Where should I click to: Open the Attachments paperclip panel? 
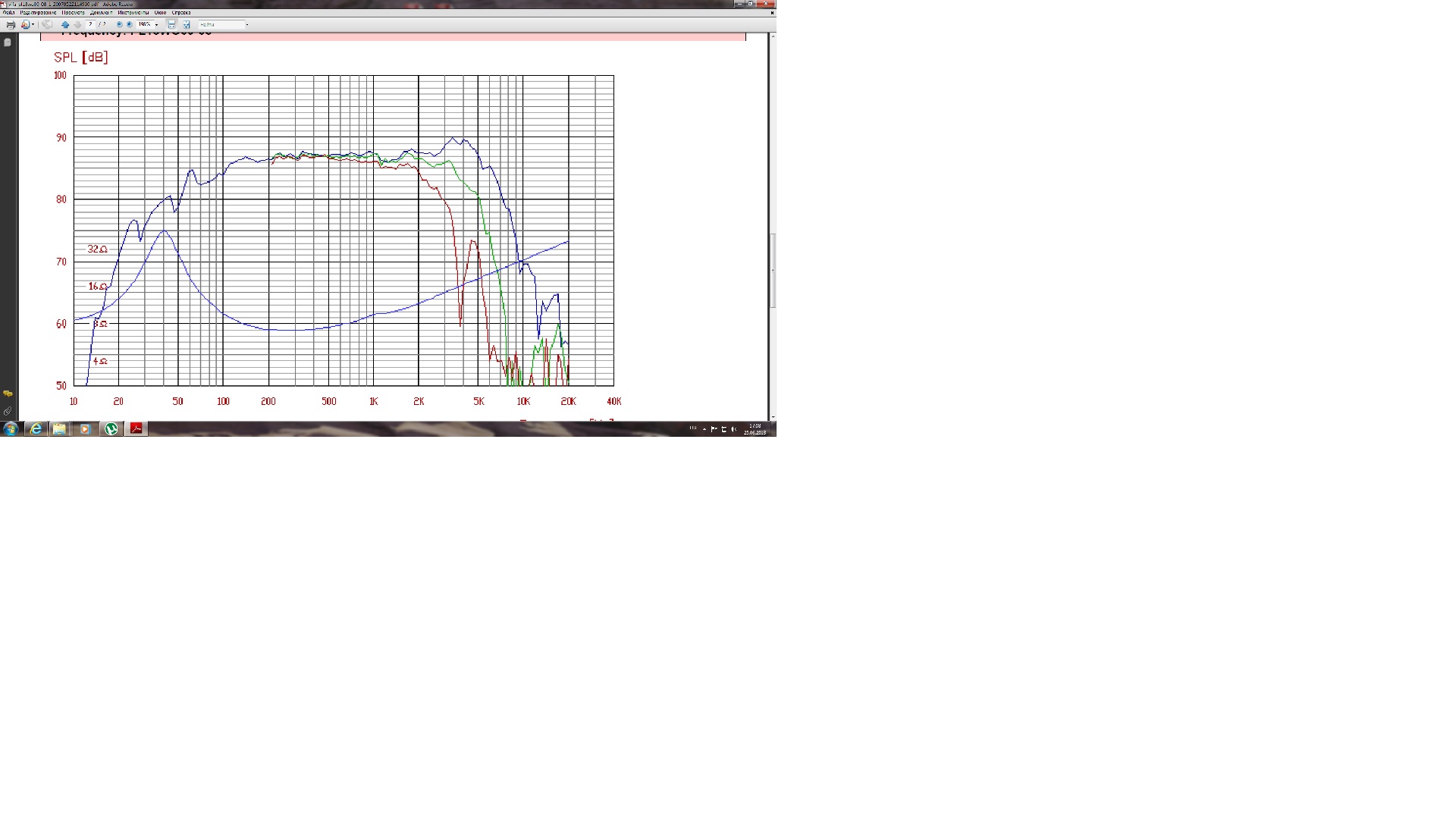(8, 411)
